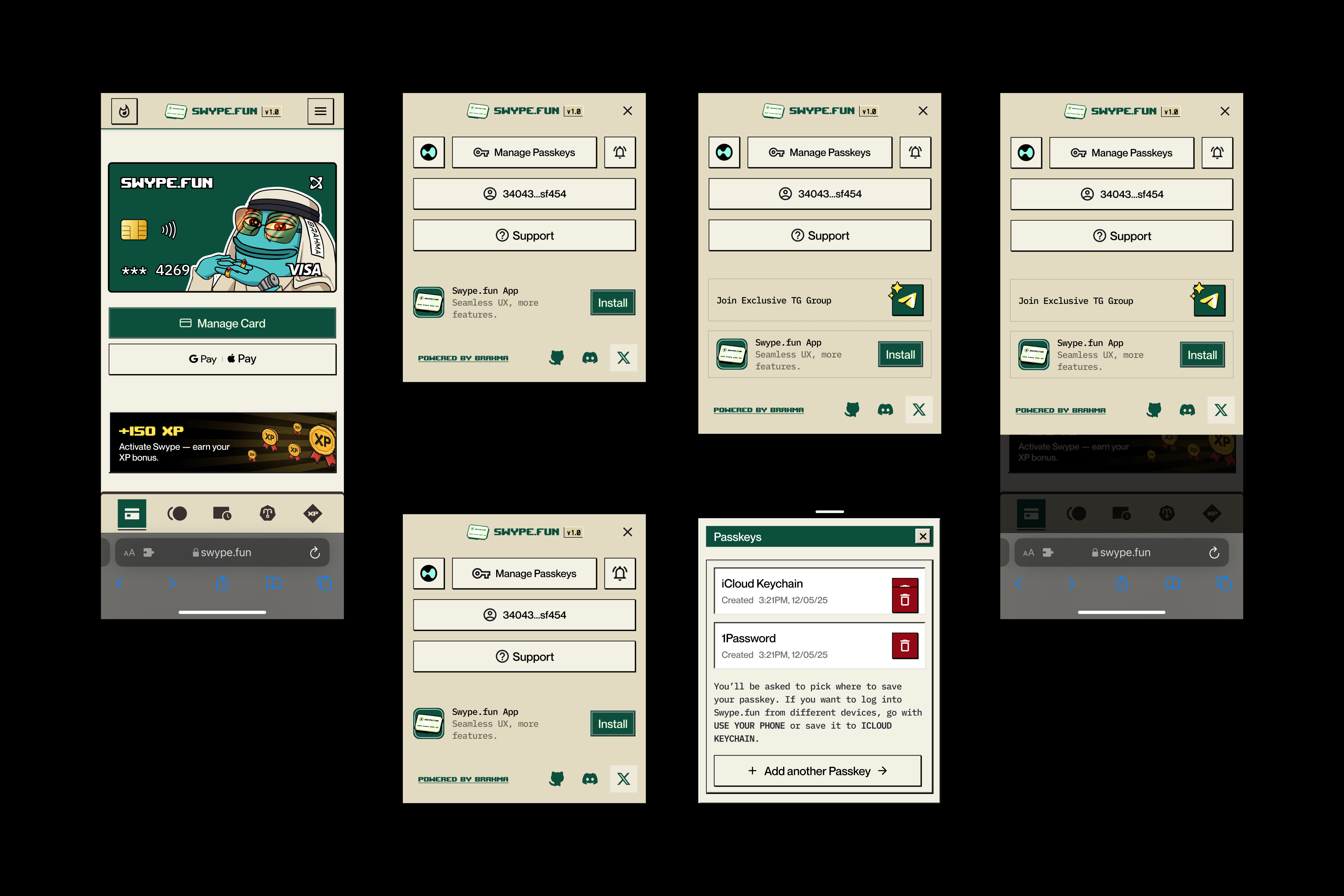Tap the avatar icon in the upper menu panel without a Telegram card
The width and height of the screenshot is (1344, 896).
coord(429,153)
